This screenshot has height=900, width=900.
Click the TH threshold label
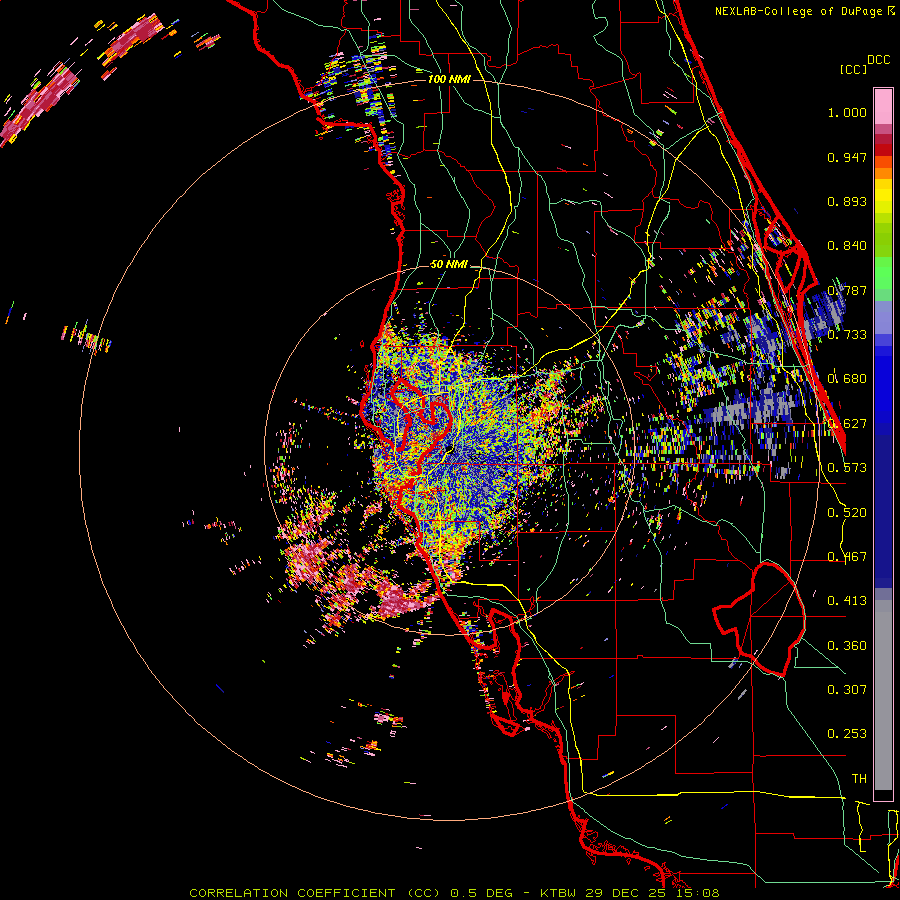pyautogui.click(x=859, y=778)
